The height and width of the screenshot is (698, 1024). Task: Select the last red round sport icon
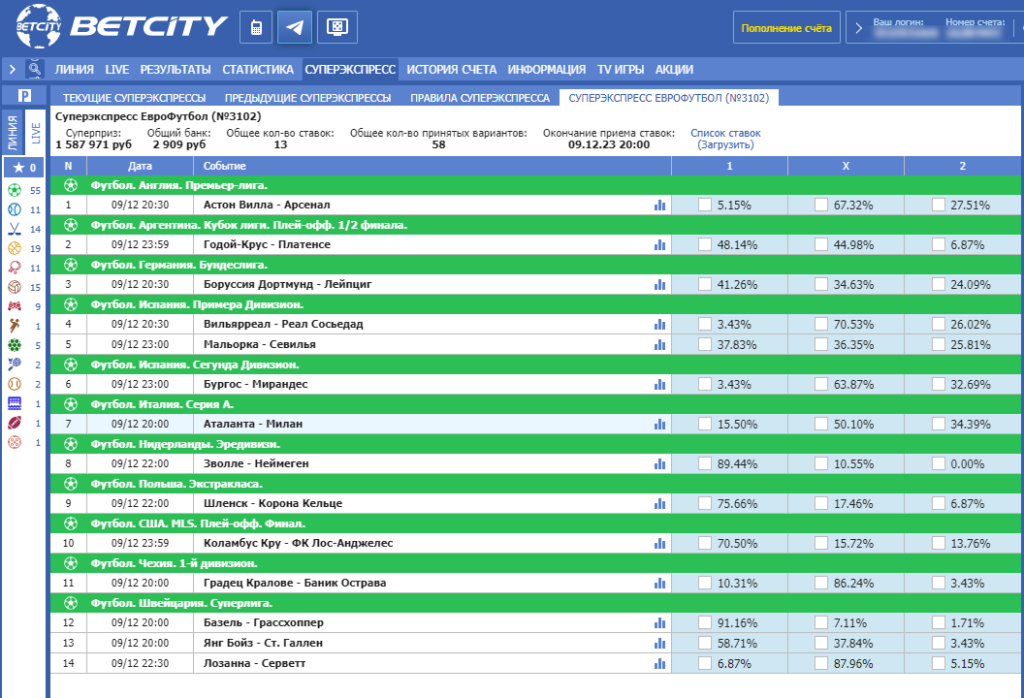coord(14,442)
